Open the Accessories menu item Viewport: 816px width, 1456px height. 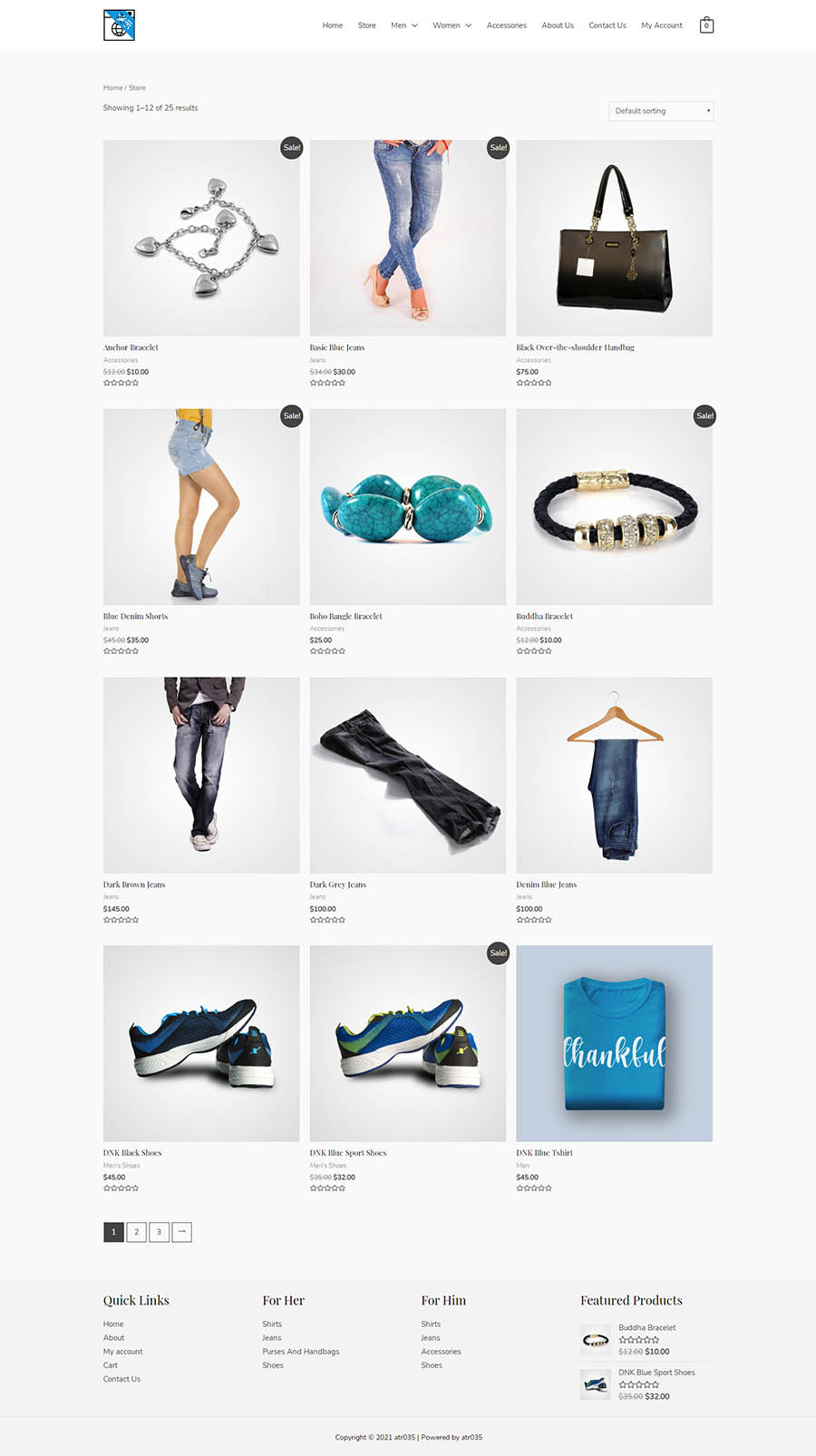click(506, 25)
